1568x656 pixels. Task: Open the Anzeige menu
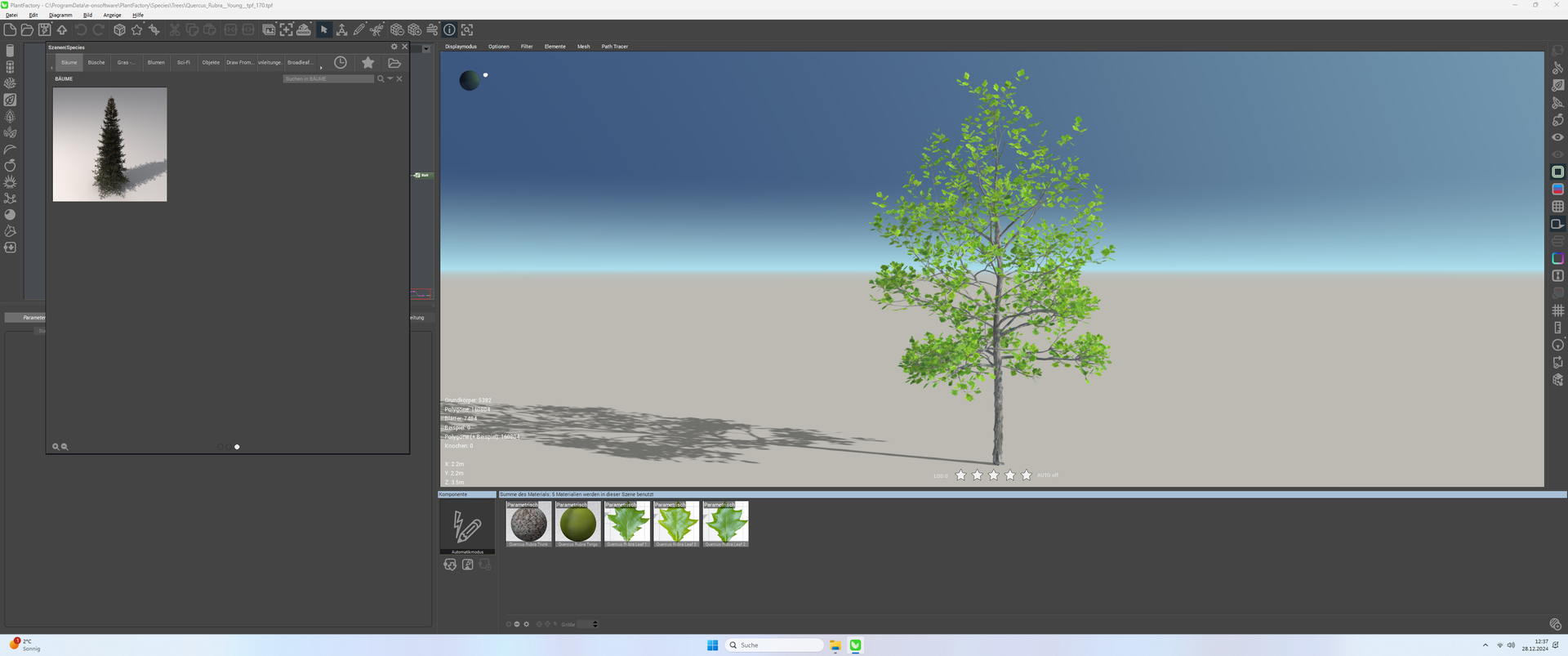click(112, 15)
